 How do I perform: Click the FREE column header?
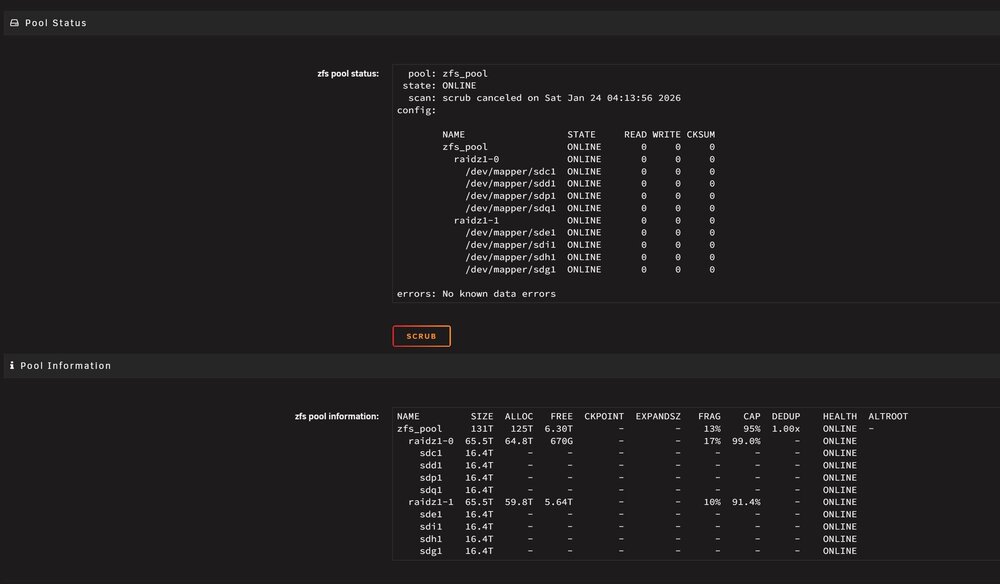561,416
